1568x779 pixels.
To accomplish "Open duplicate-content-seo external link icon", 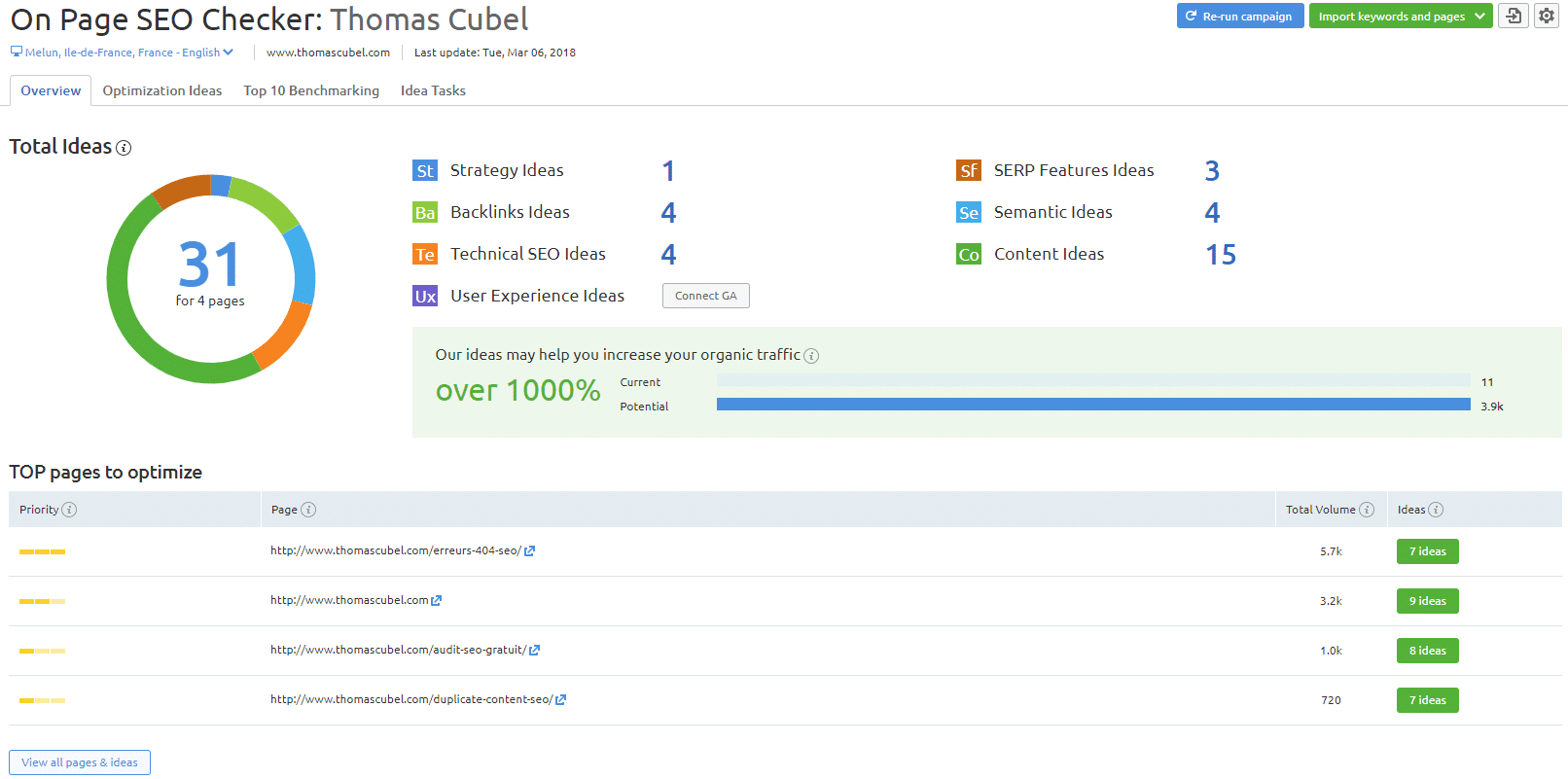I will 561,700.
